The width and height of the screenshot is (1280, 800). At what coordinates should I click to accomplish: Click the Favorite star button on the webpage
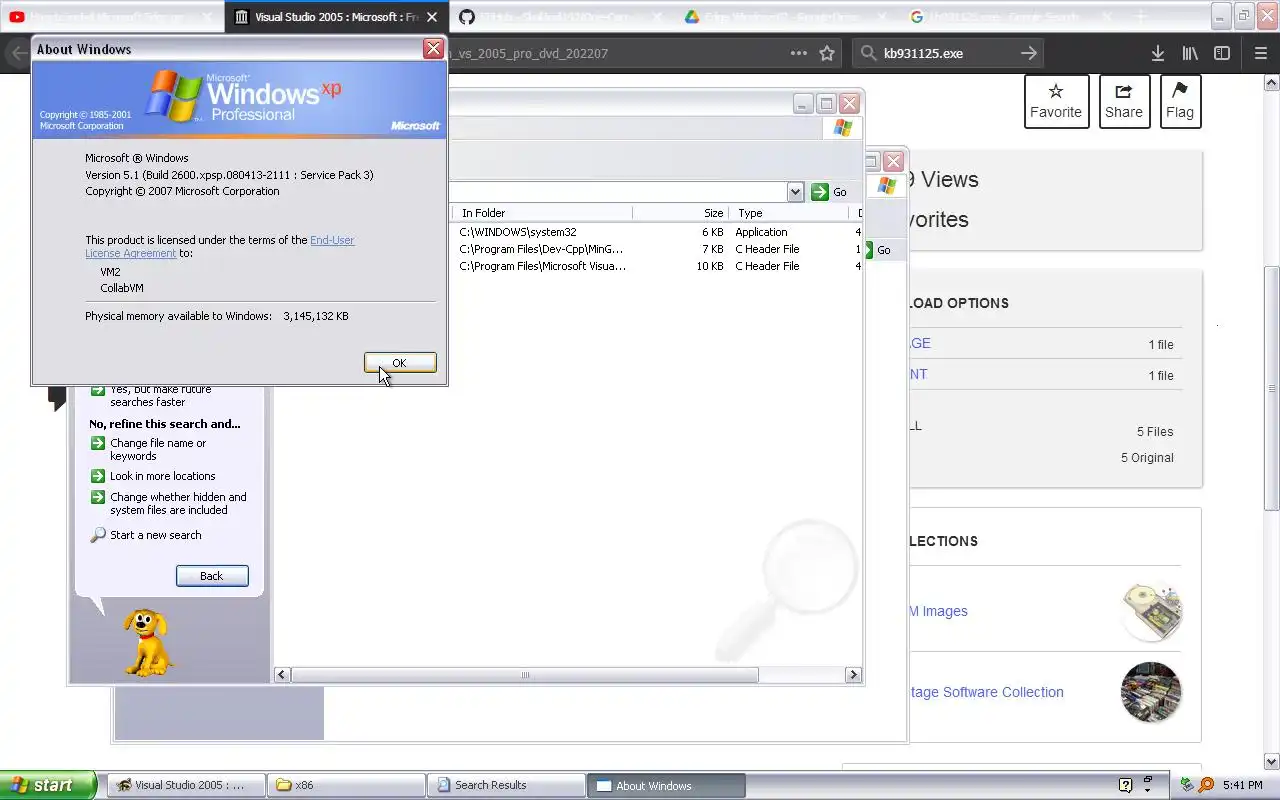pyautogui.click(x=1056, y=101)
